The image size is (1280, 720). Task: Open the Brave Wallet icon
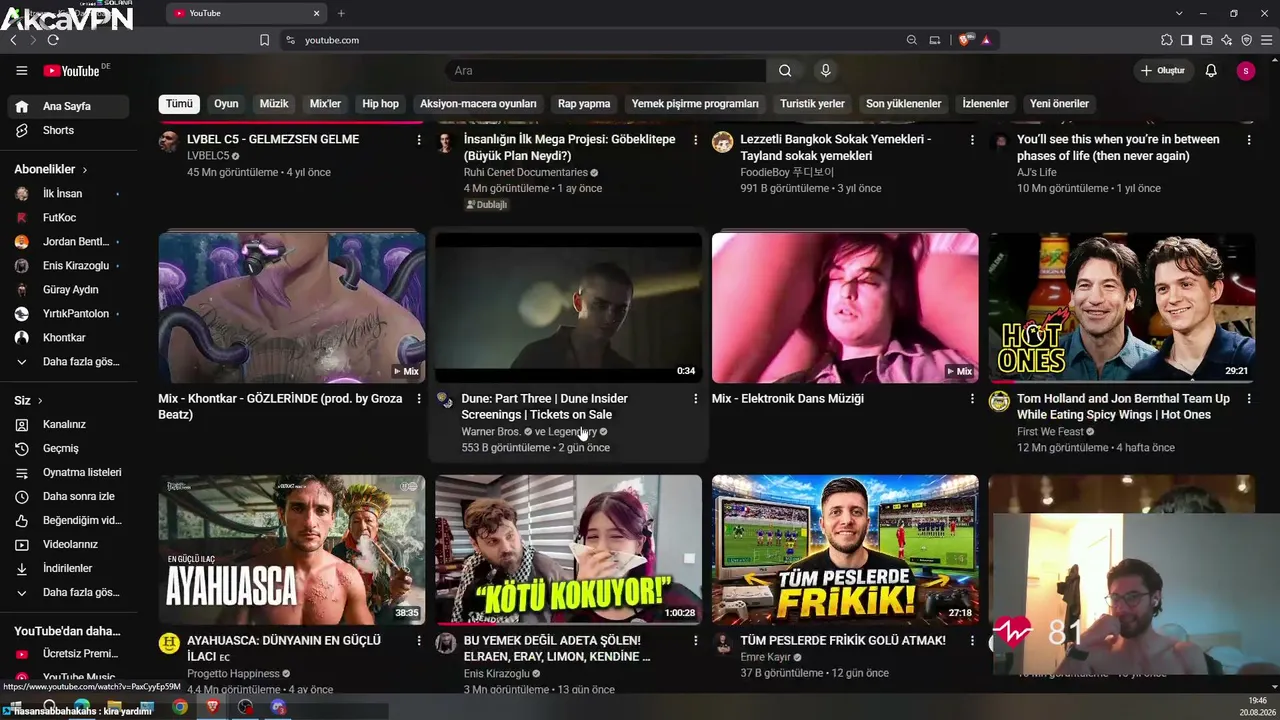pyautogui.click(x=1206, y=40)
